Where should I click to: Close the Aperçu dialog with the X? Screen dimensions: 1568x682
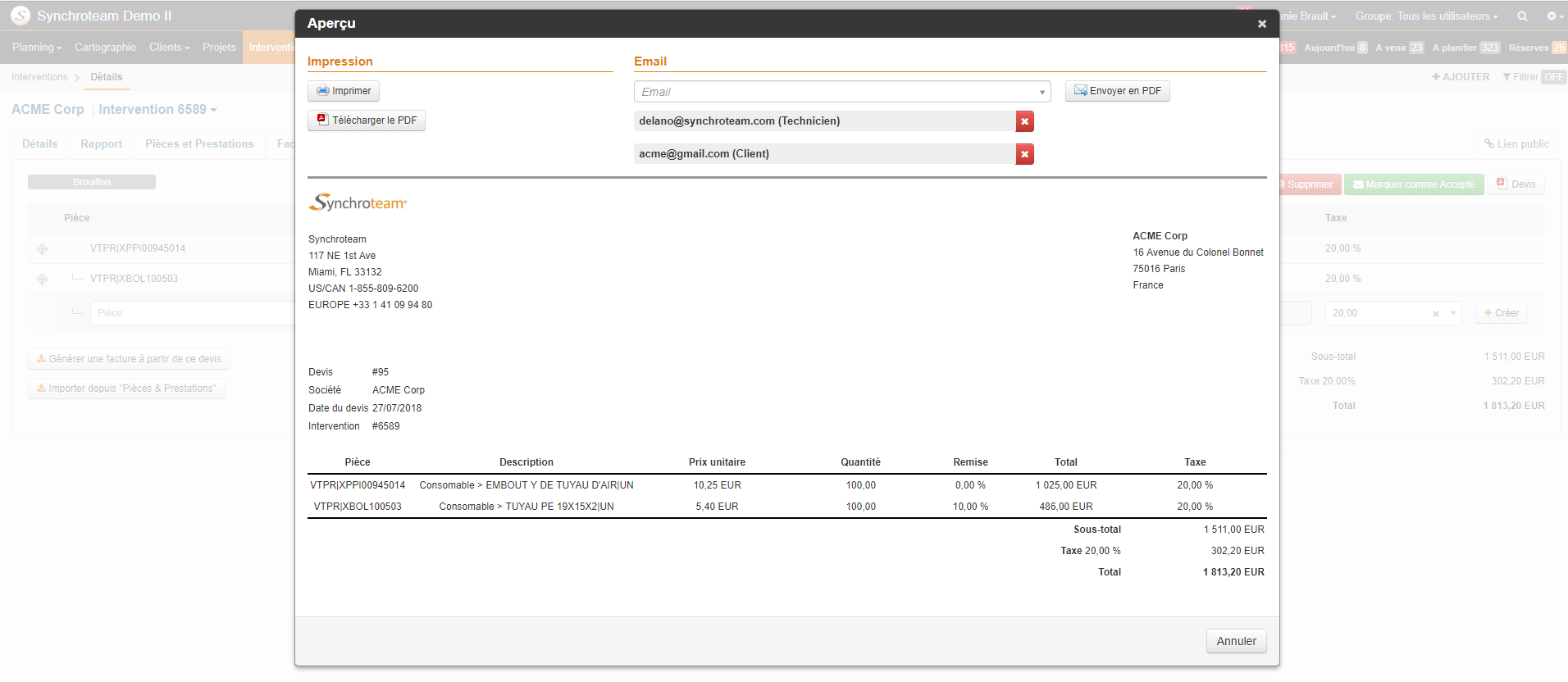click(1262, 24)
